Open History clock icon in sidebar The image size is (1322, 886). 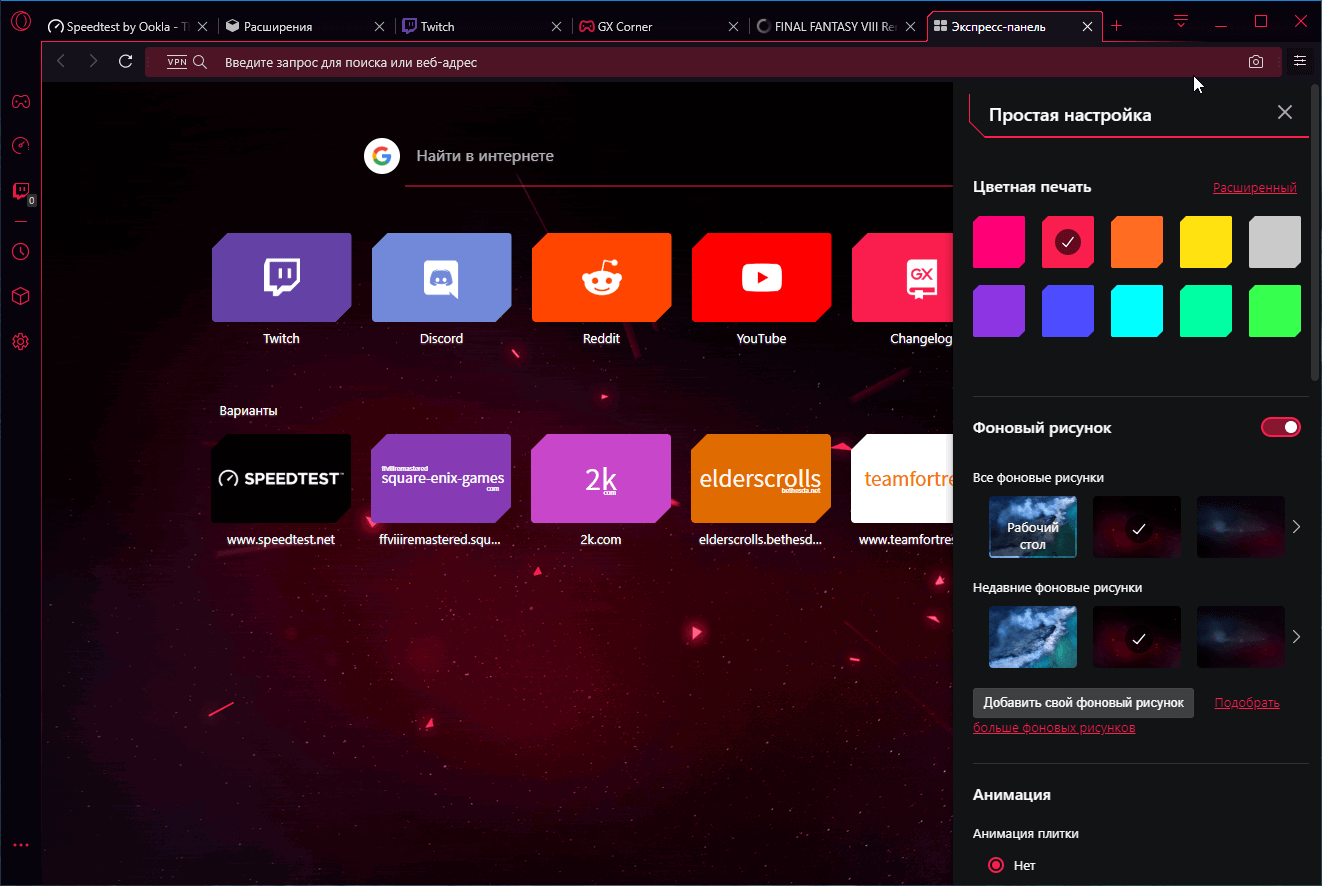pyautogui.click(x=20, y=251)
